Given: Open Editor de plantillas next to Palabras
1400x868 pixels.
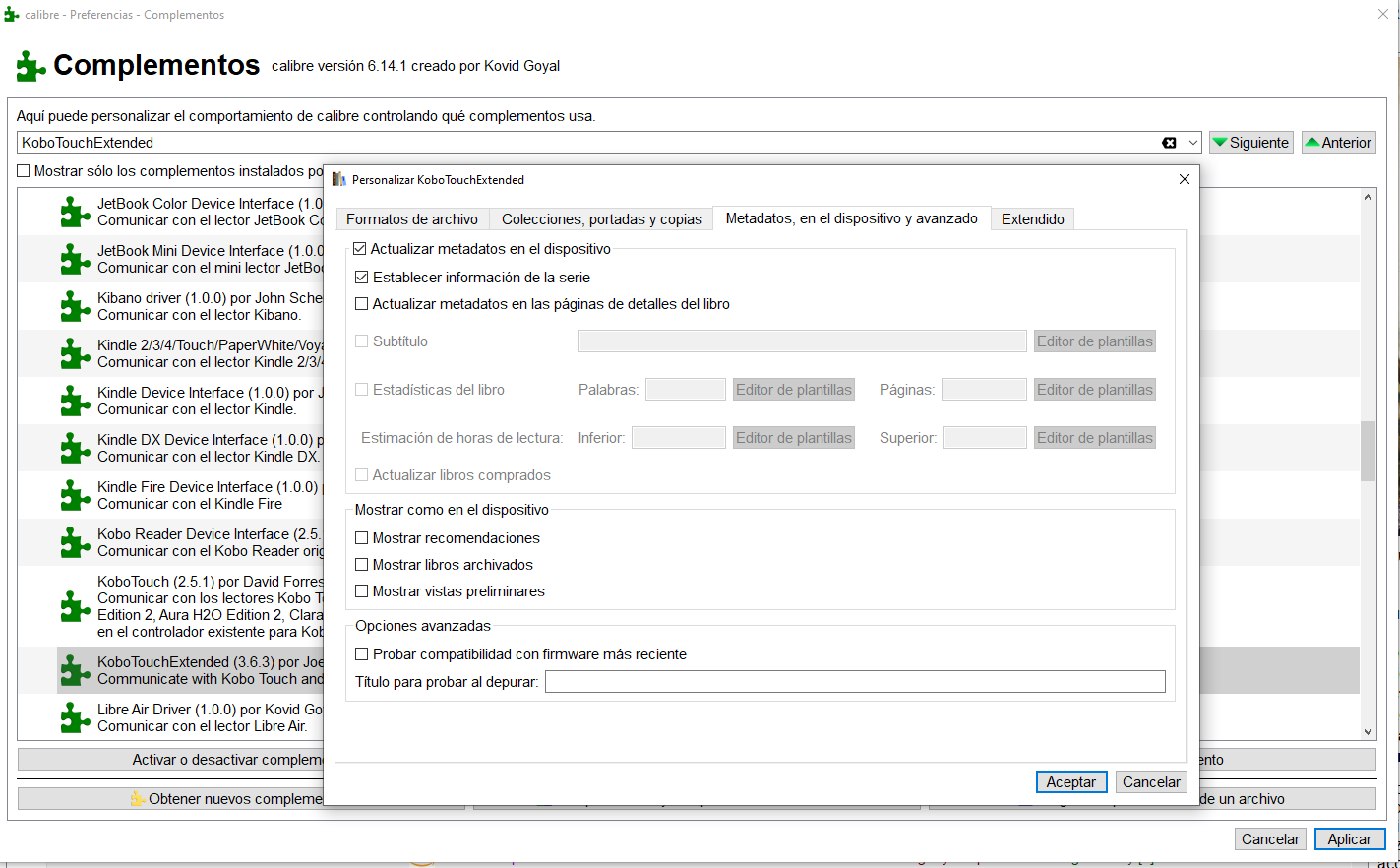Looking at the screenshot, I should (x=794, y=390).
